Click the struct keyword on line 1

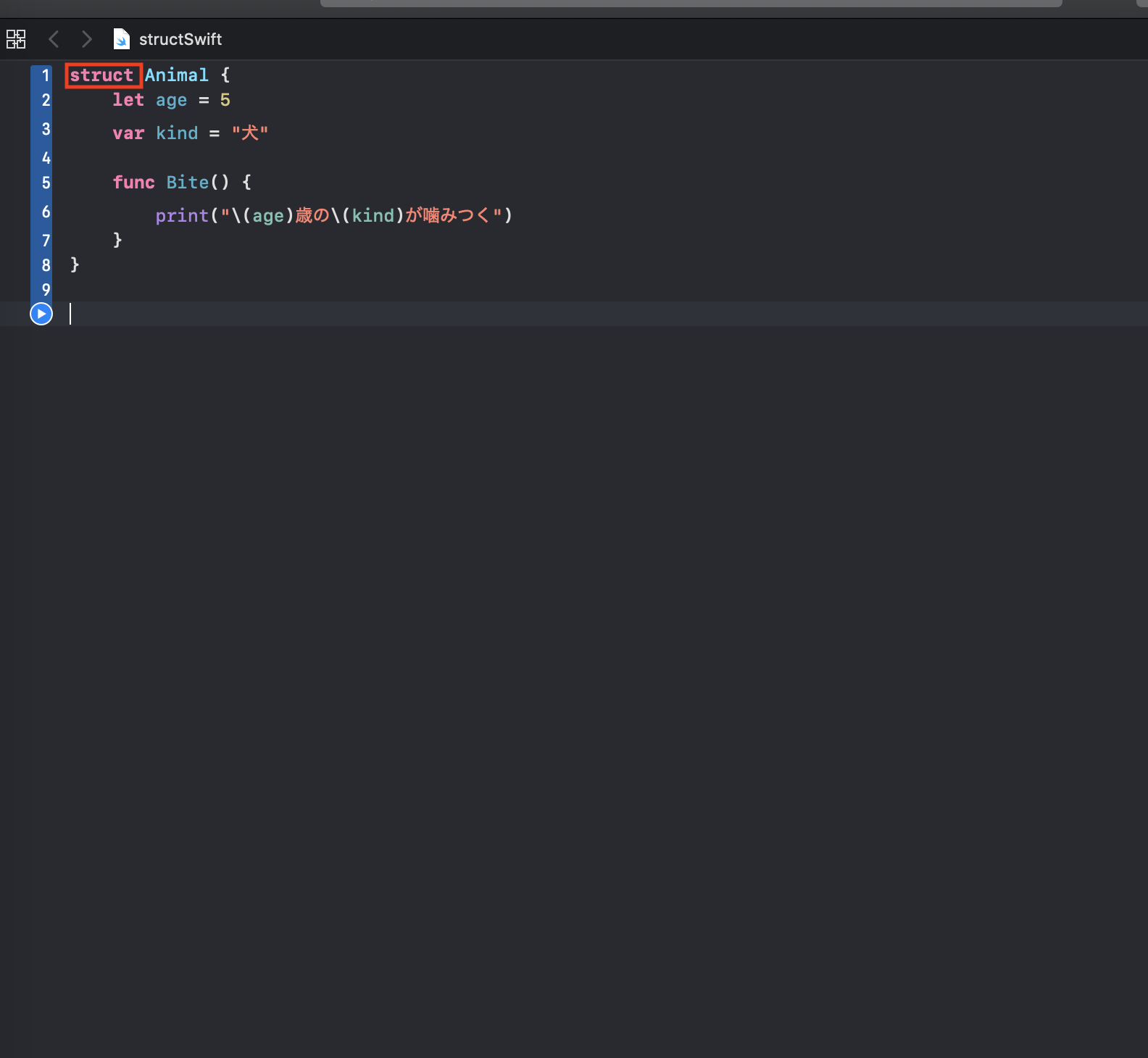tap(101, 75)
